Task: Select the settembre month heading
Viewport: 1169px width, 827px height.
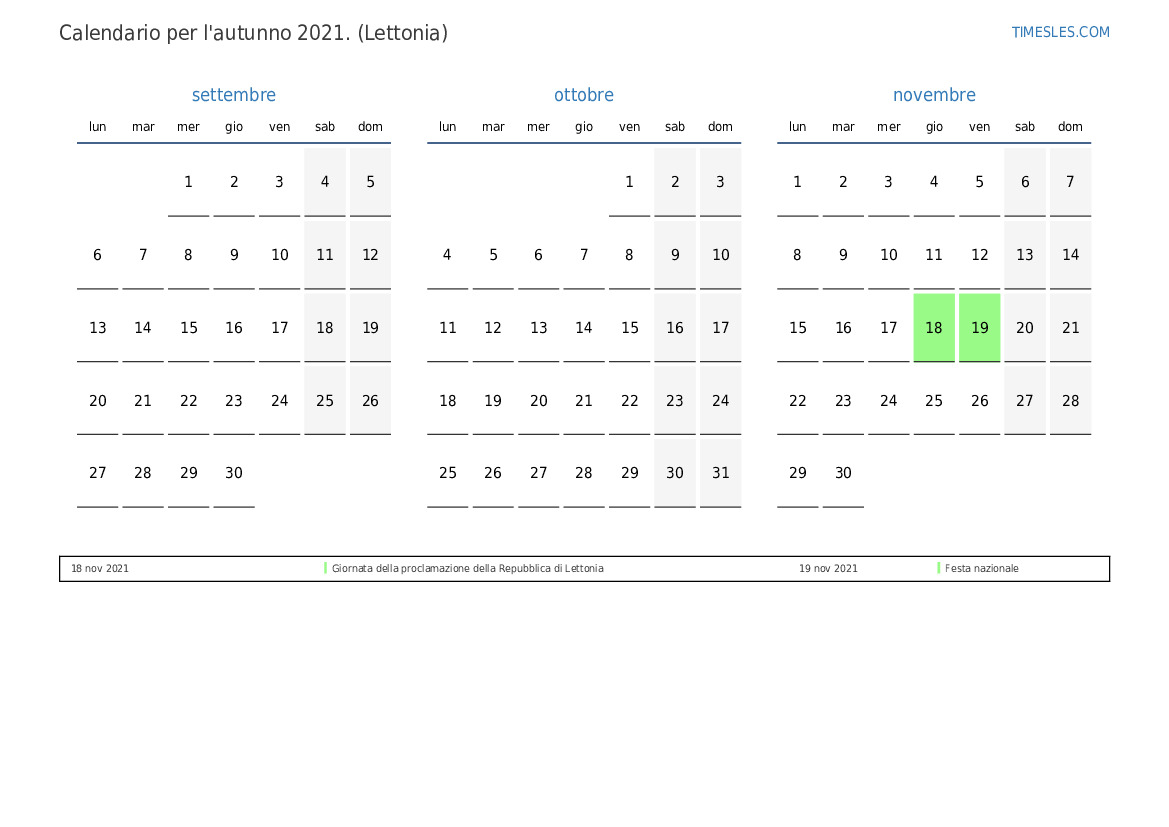Action: point(234,95)
